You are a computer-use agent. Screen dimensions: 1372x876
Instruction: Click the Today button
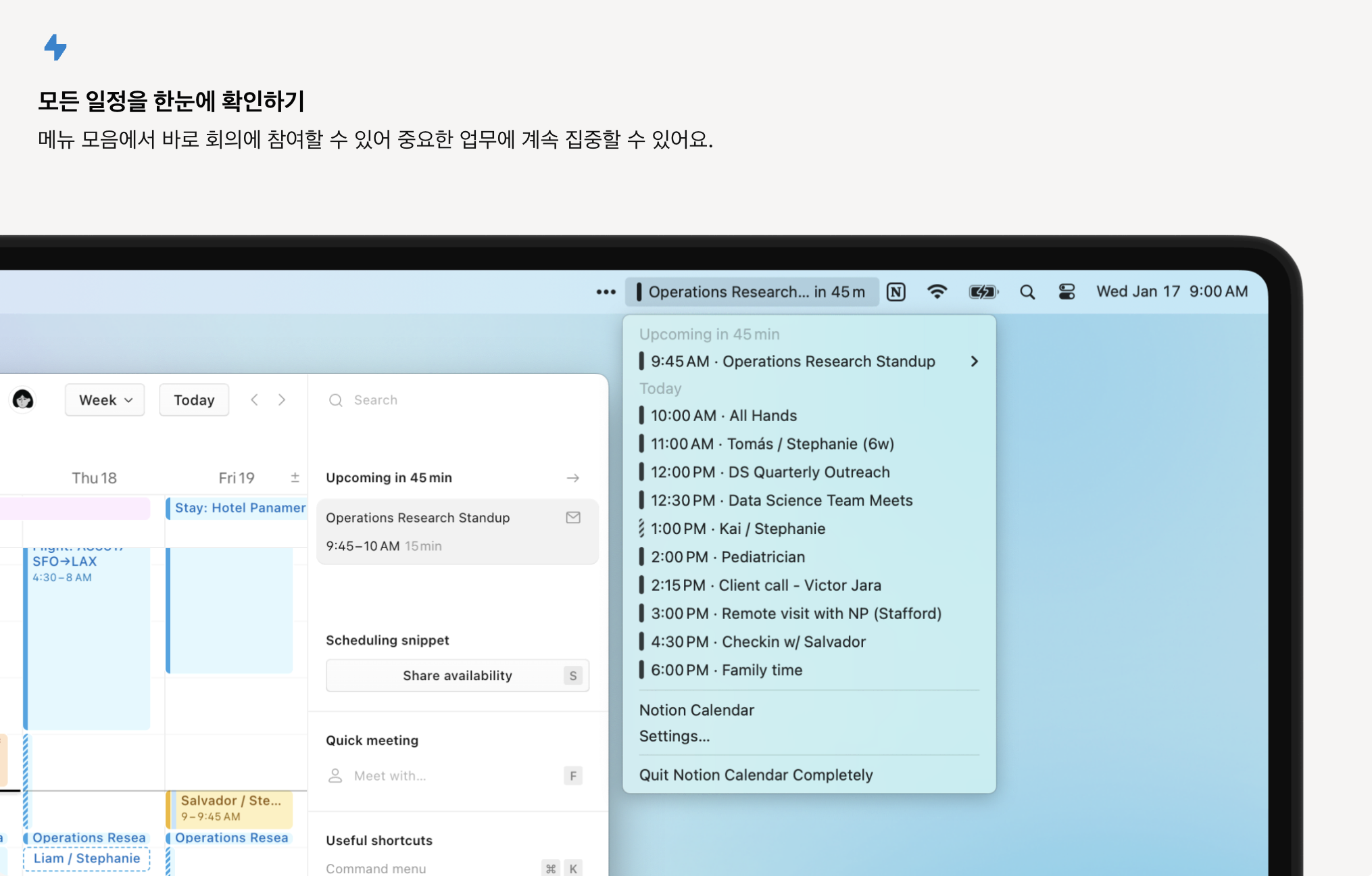coord(194,400)
